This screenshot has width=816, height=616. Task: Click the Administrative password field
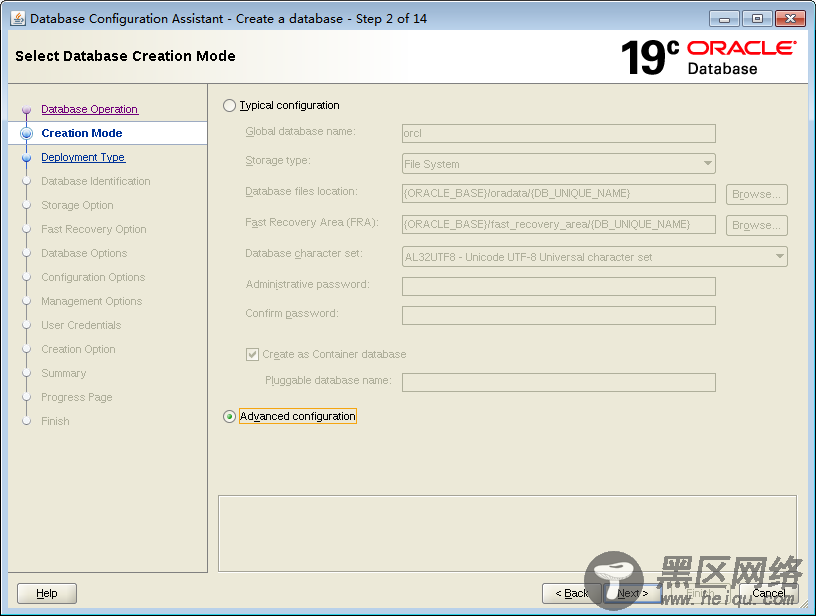point(558,286)
